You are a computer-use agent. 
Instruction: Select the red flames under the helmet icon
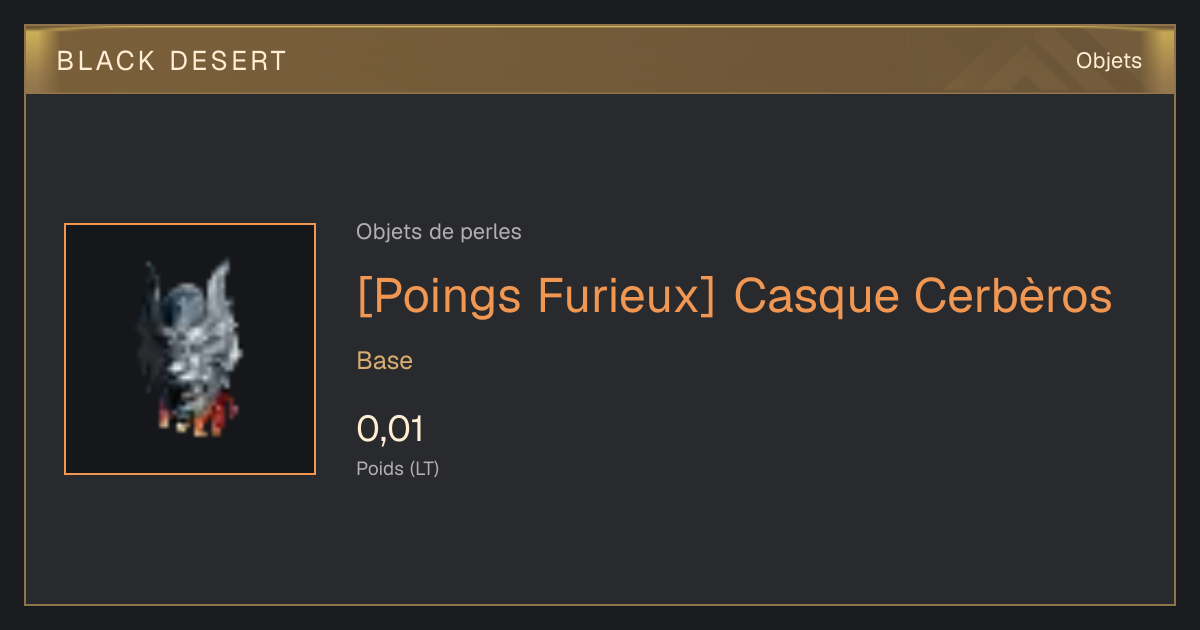click(200, 414)
